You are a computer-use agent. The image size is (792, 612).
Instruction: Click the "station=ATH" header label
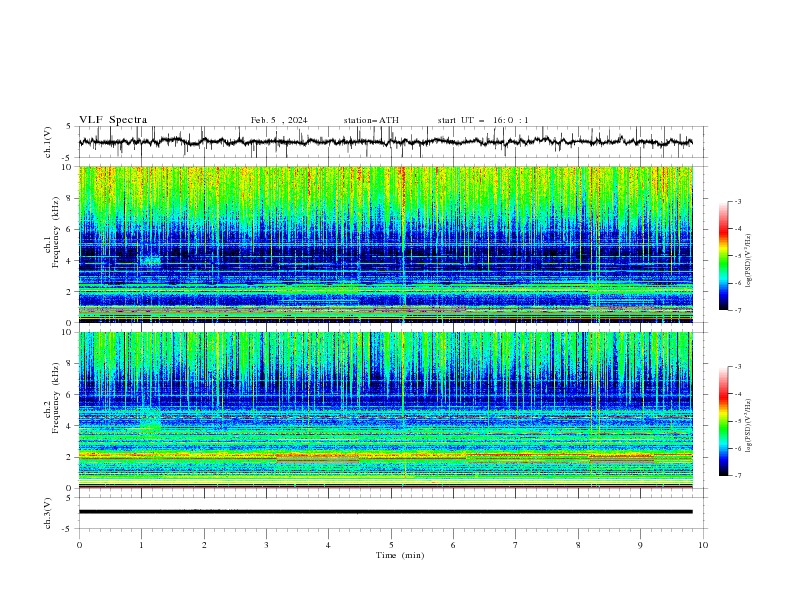tap(371, 120)
